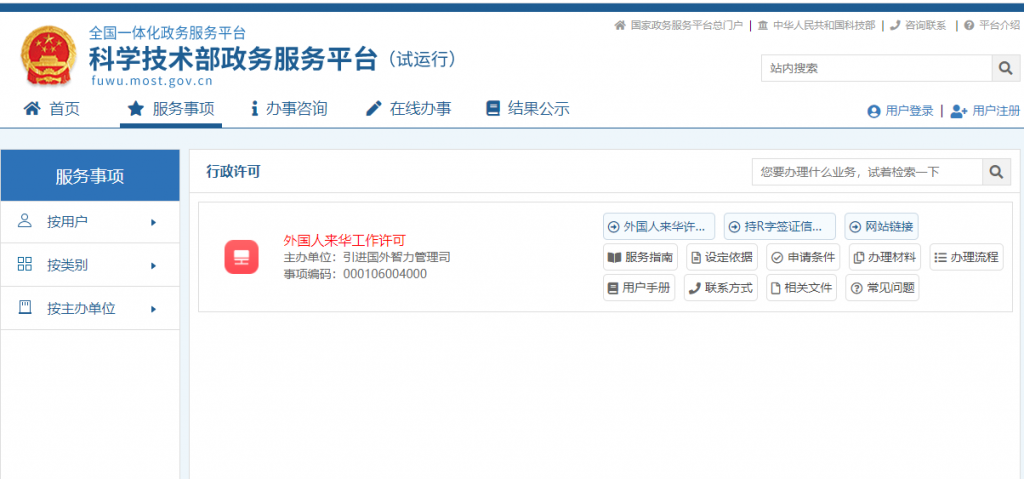
Task: Click 持R字签证信... button
Action: [780, 227]
